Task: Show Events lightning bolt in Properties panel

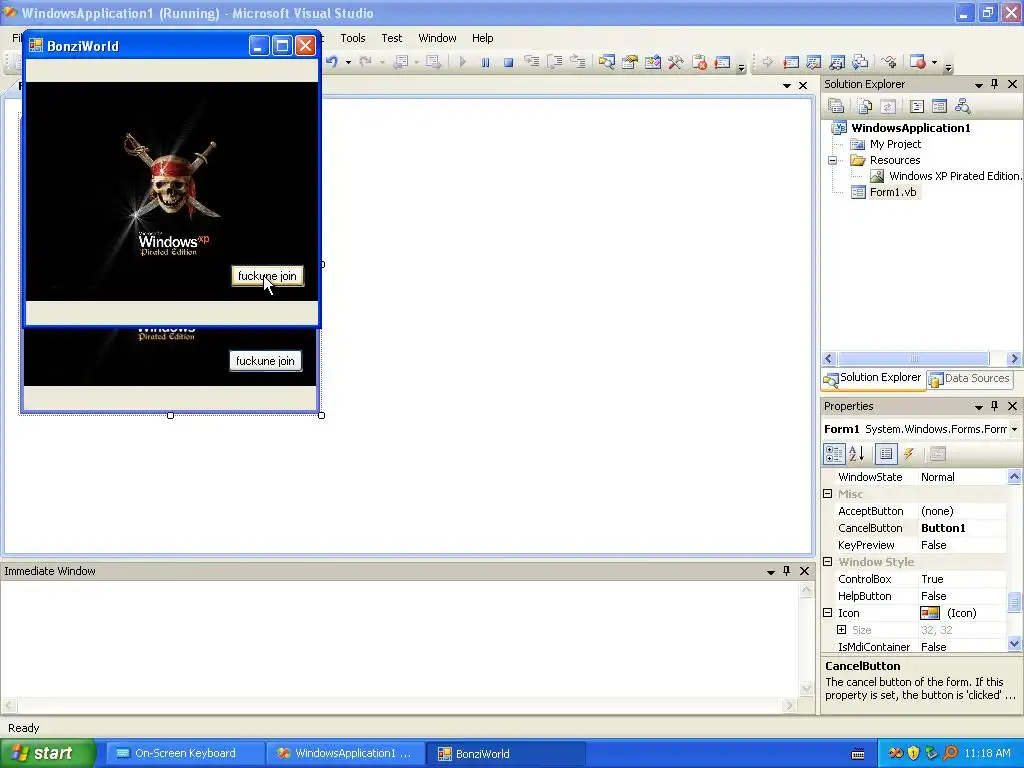Action: [x=909, y=454]
